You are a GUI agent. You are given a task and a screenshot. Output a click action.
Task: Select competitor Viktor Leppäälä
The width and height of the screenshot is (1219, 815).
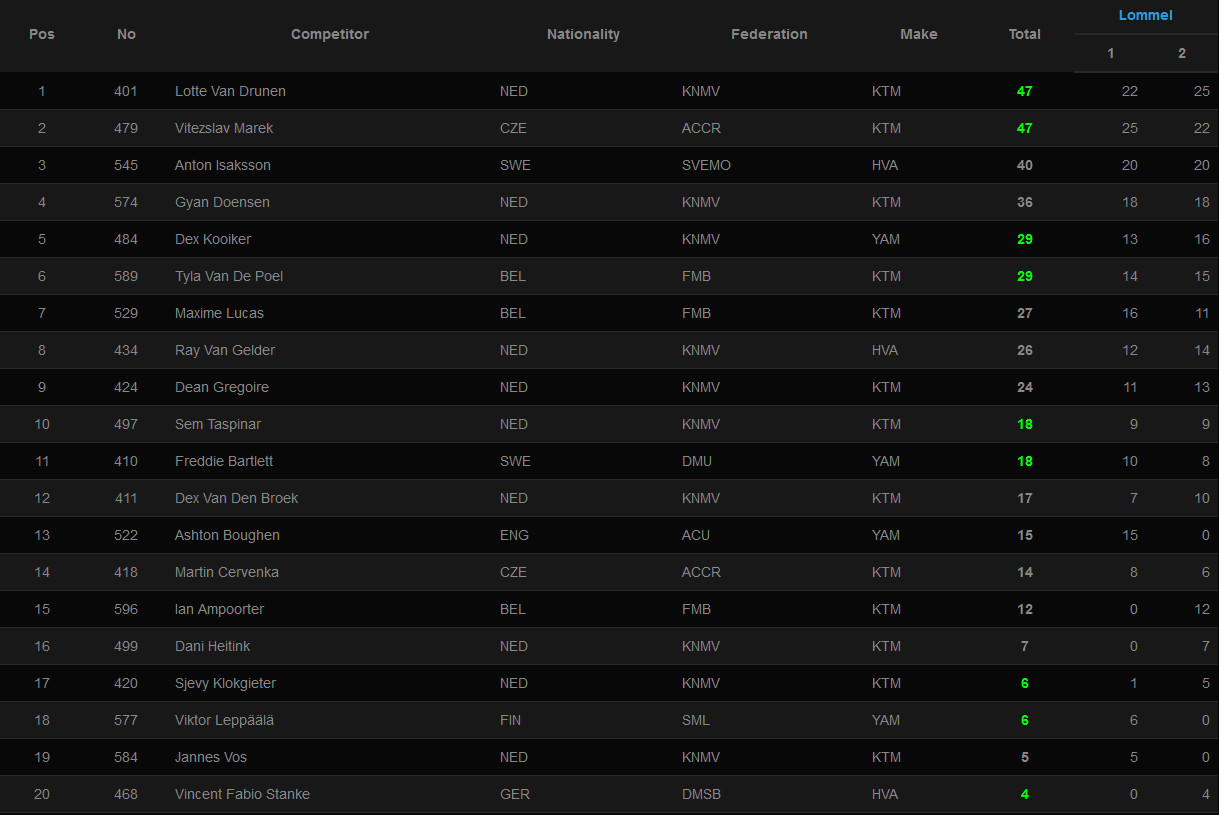(224, 720)
